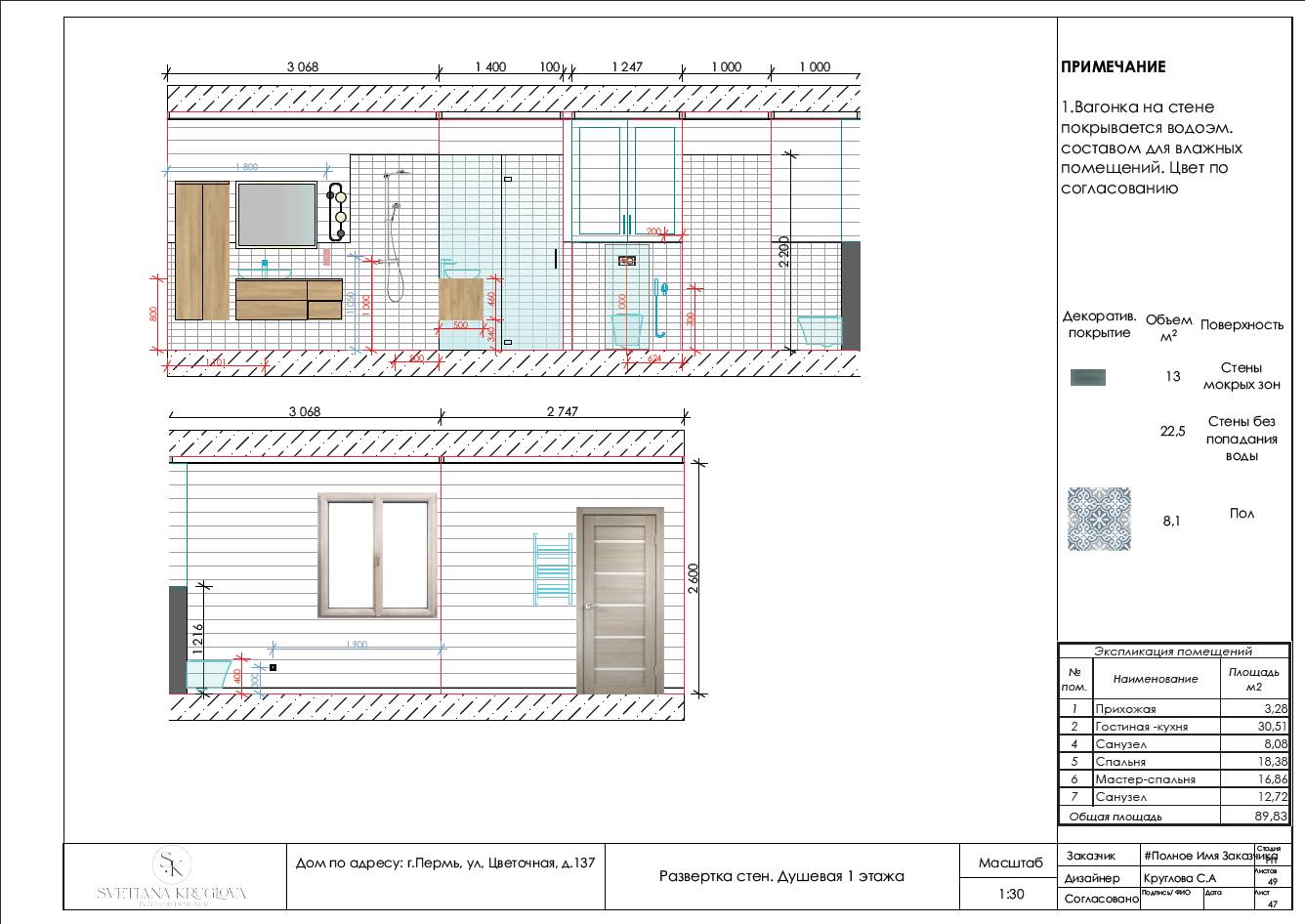
Task: Click the ПРИМЕЧАНИЕ heading
Action: [x=1113, y=67]
